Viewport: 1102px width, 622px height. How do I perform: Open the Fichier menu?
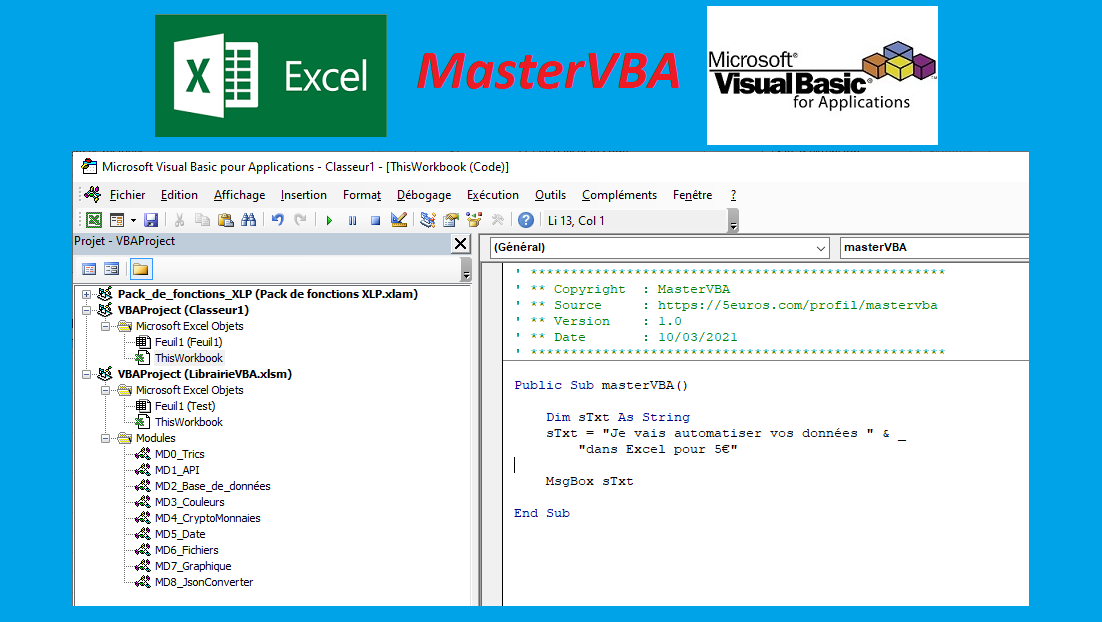[x=127, y=195]
